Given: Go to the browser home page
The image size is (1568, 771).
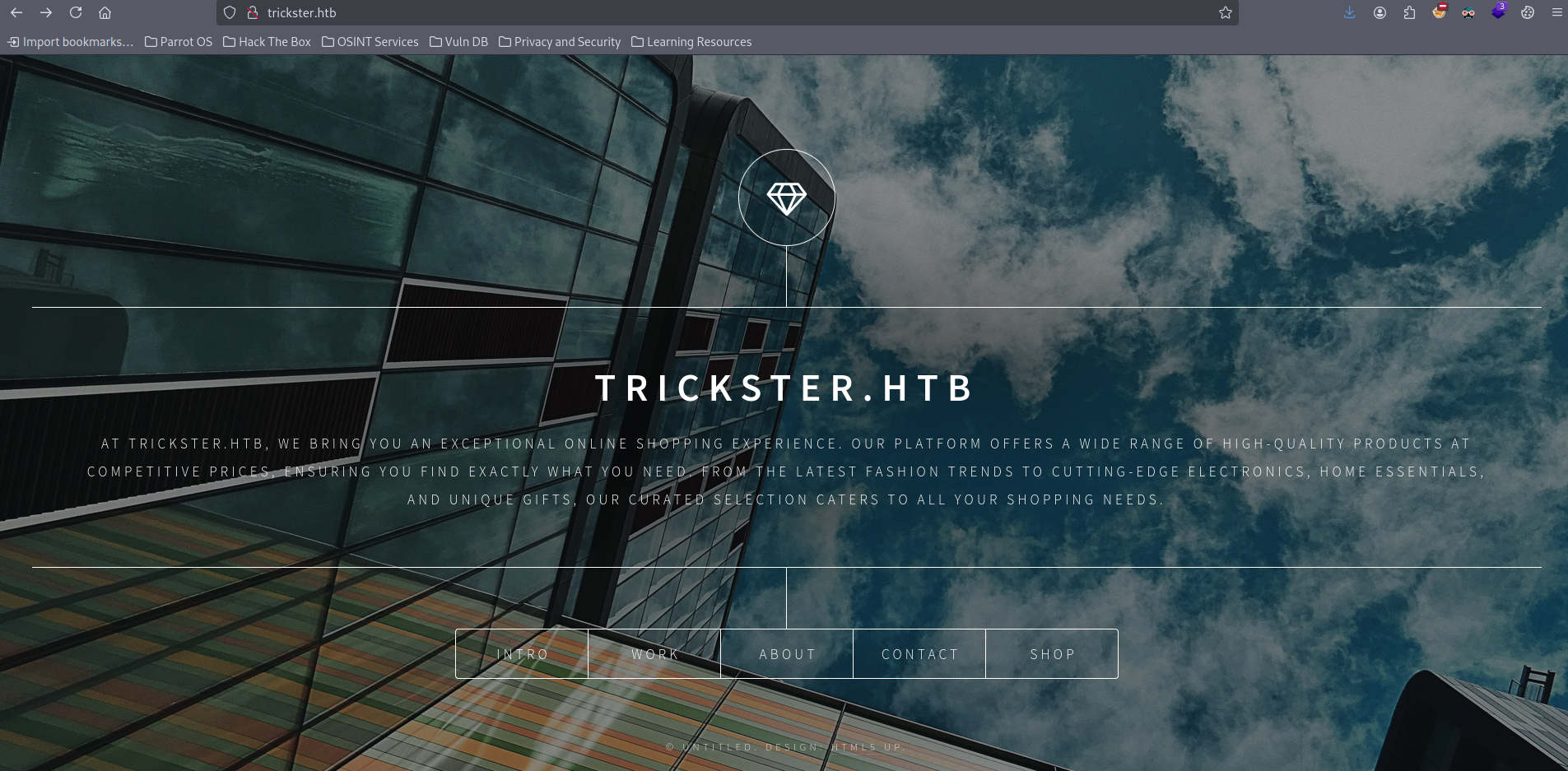Looking at the screenshot, I should pyautogui.click(x=105, y=12).
